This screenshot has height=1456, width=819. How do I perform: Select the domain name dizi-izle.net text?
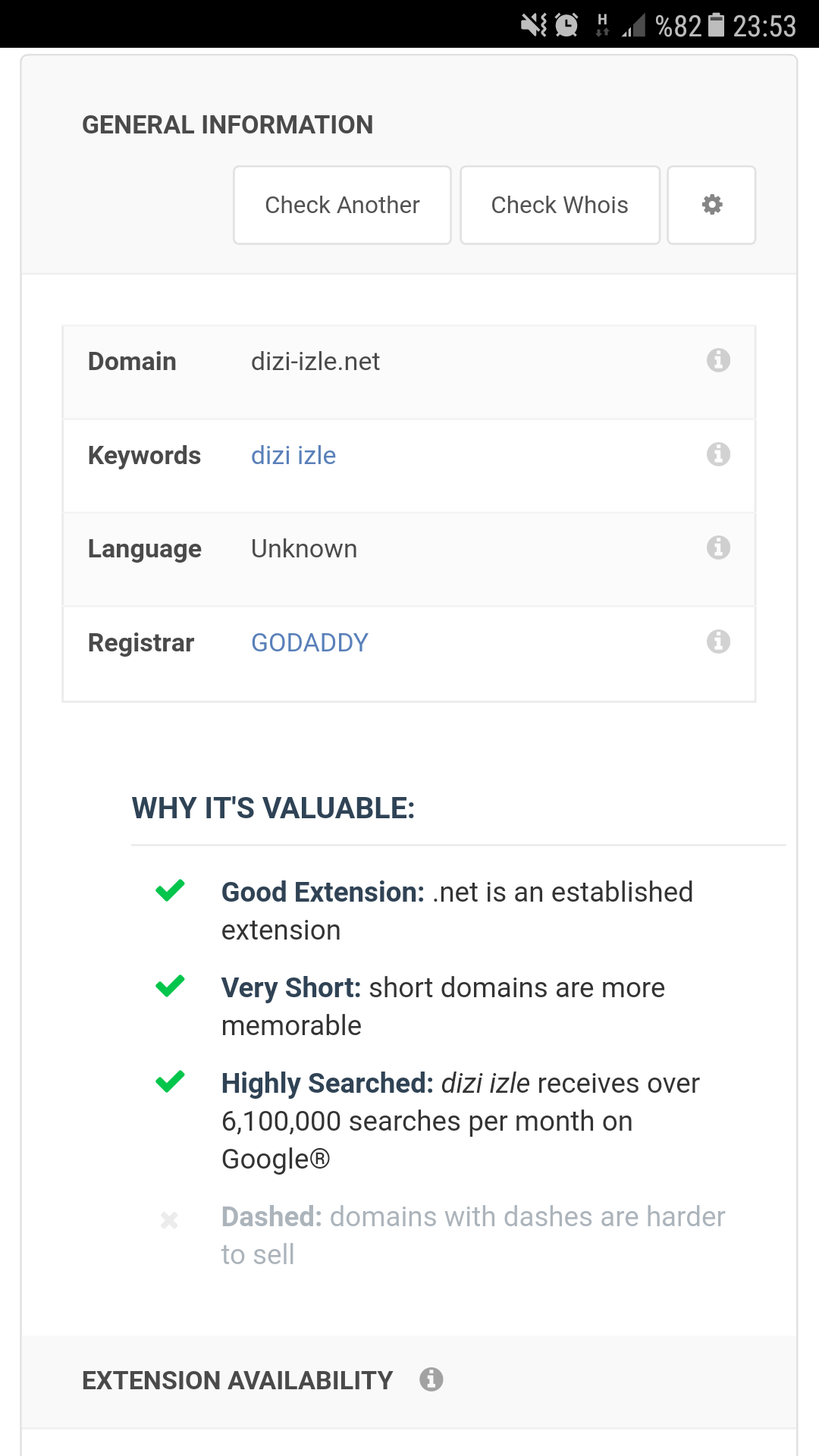pyautogui.click(x=315, y=362)
